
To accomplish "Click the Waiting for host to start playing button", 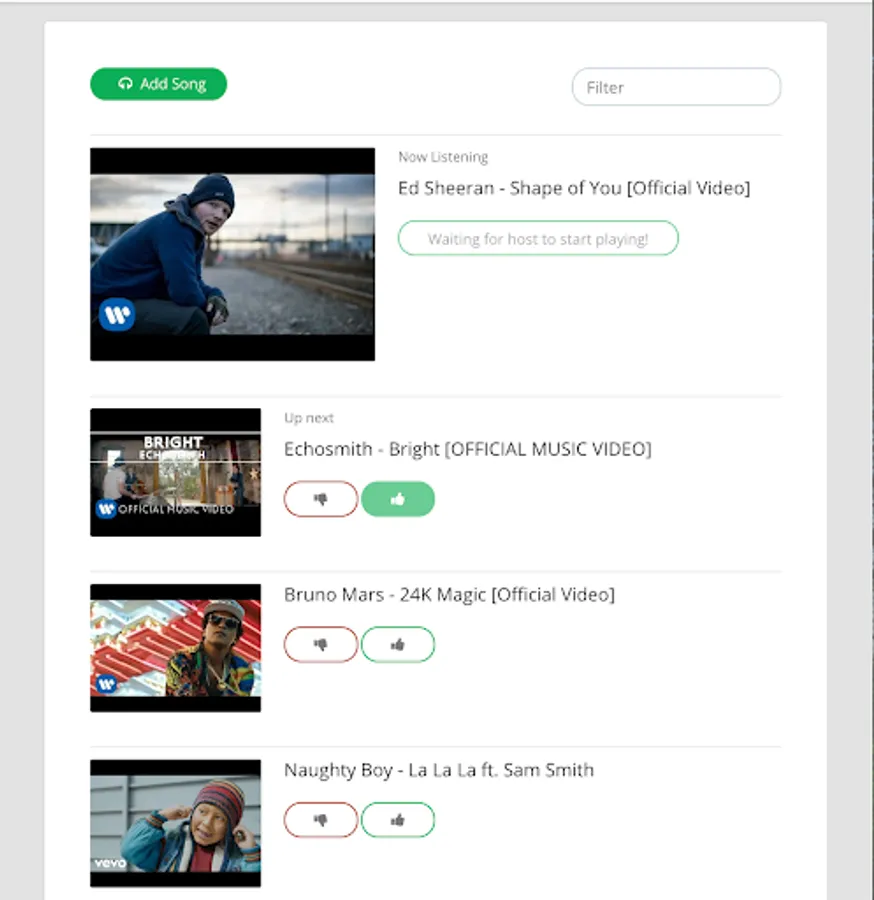I will 538,238.
